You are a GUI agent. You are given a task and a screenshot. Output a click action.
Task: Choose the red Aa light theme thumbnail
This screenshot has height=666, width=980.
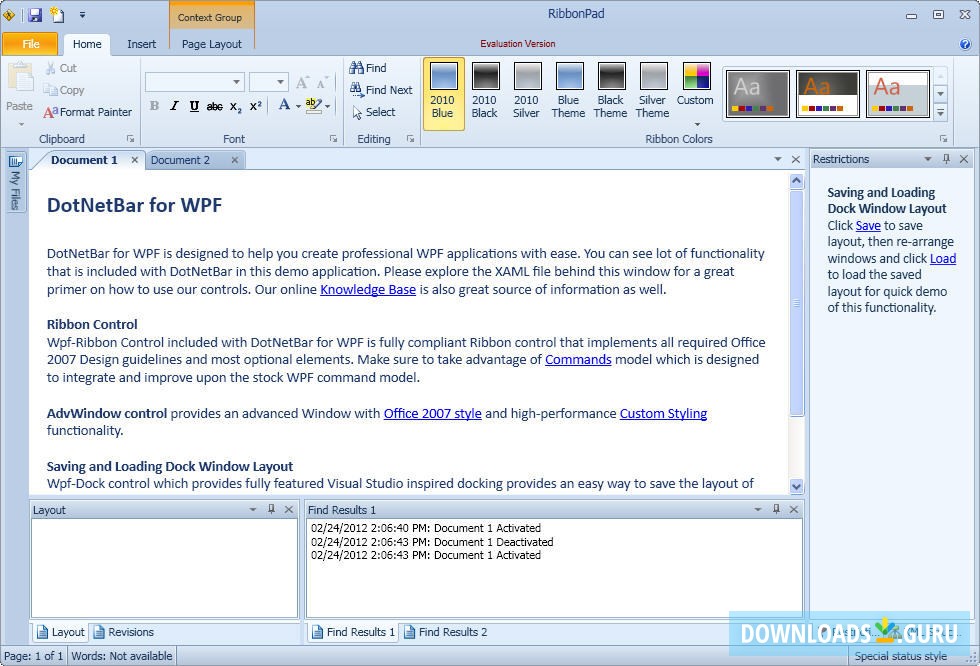(898, 94)
